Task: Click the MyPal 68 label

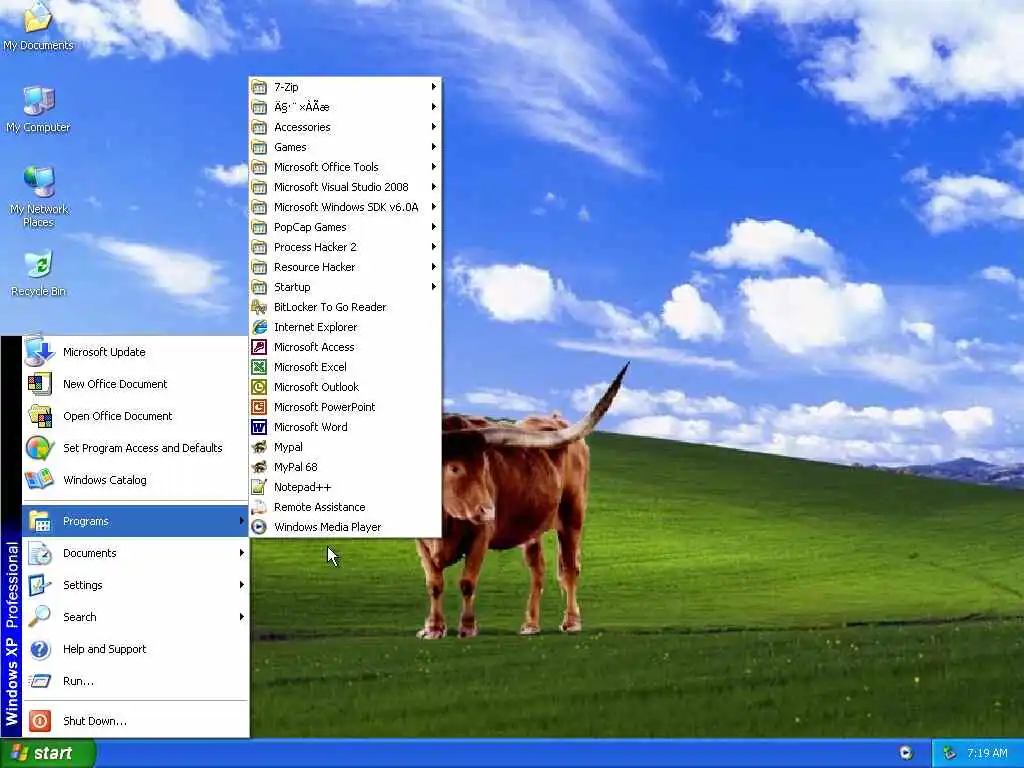Action: 295,468
